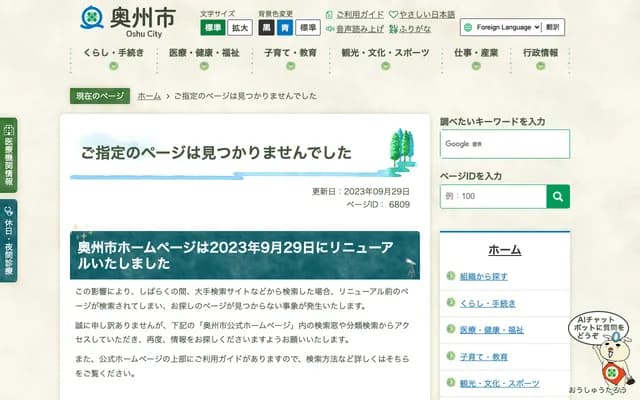Image resolution: width=640 pixels, height=400 pixels.
Task: Open the 医療機関情報 side tab
Action: click(9, 156)
